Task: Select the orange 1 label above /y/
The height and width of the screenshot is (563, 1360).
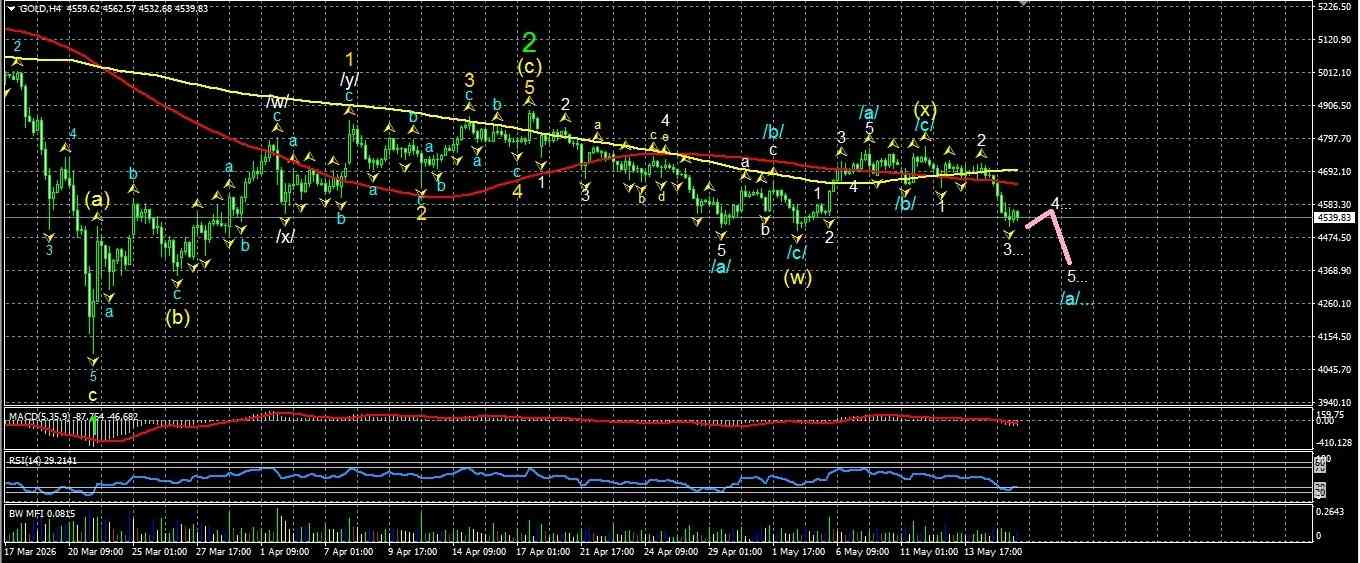Action: tap(350, 59)
